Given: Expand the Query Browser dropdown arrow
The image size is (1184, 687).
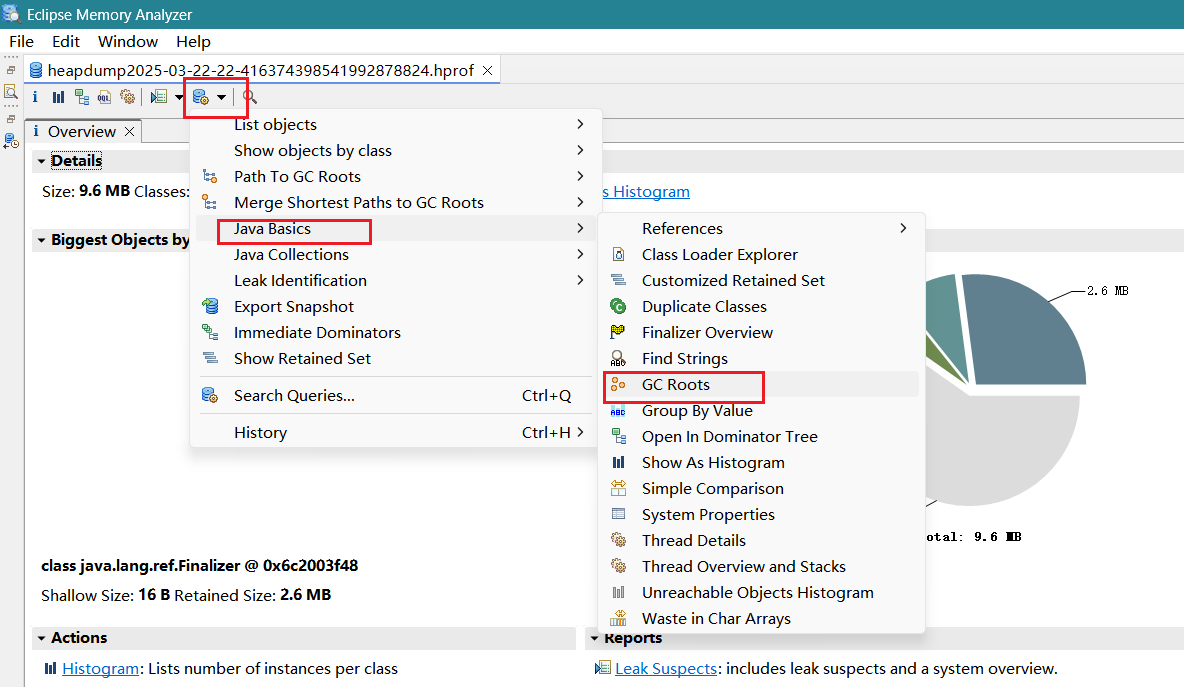Looking at the screenshot, I should [x=221, y=97].
